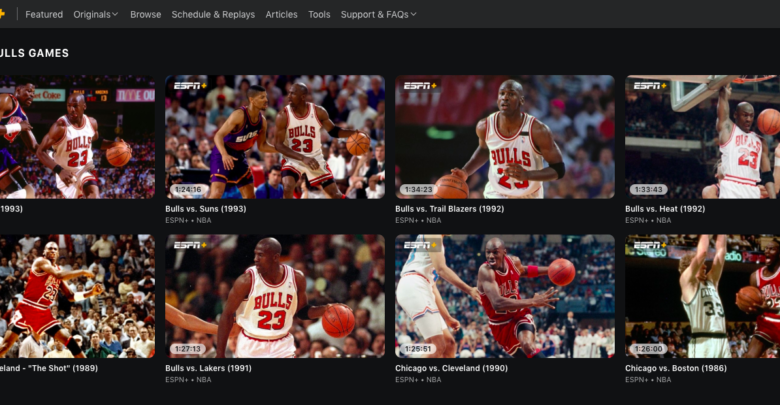Click ESPN+ • NBA label under Bulls vs. Heat
This screenshot has width=780, height=405.
coord(648,220)
